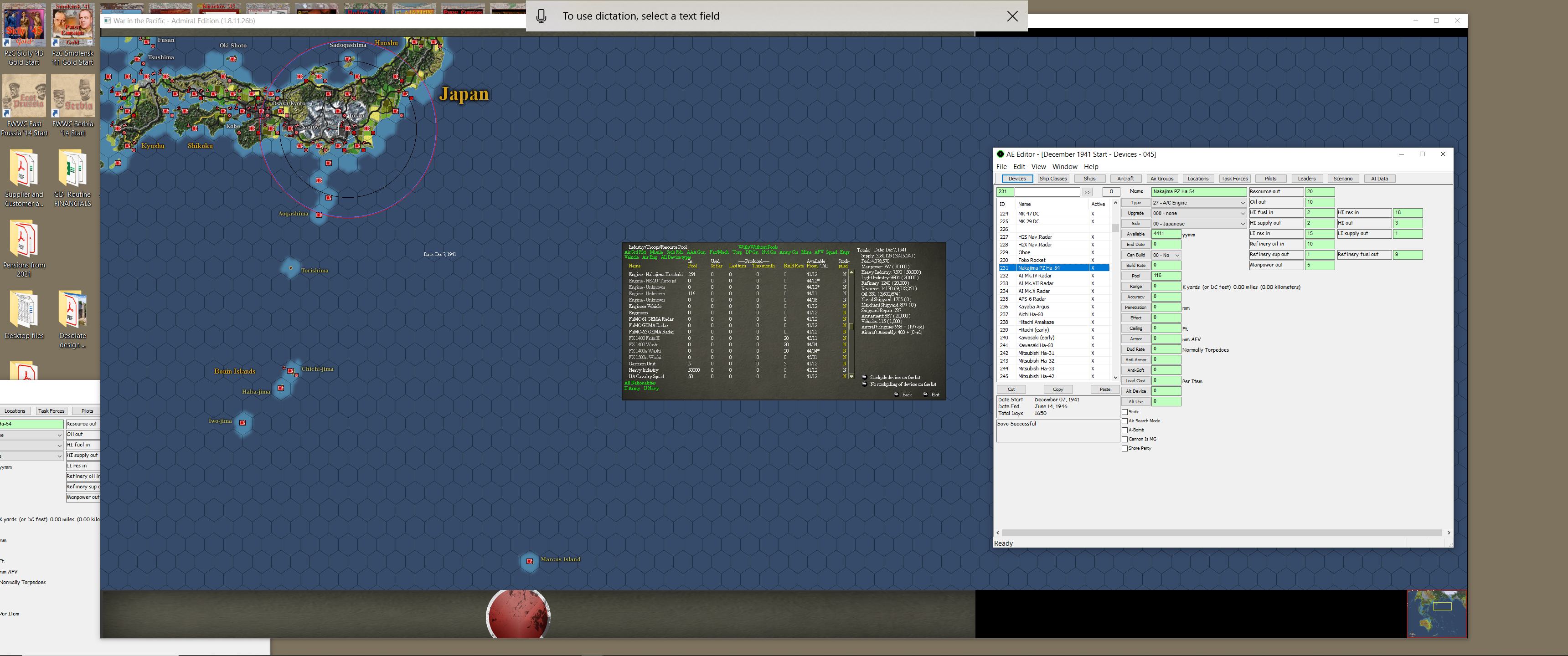Toggle the Shore Party checkbox
1568x656 pixels.
(x=1125, y=448)
